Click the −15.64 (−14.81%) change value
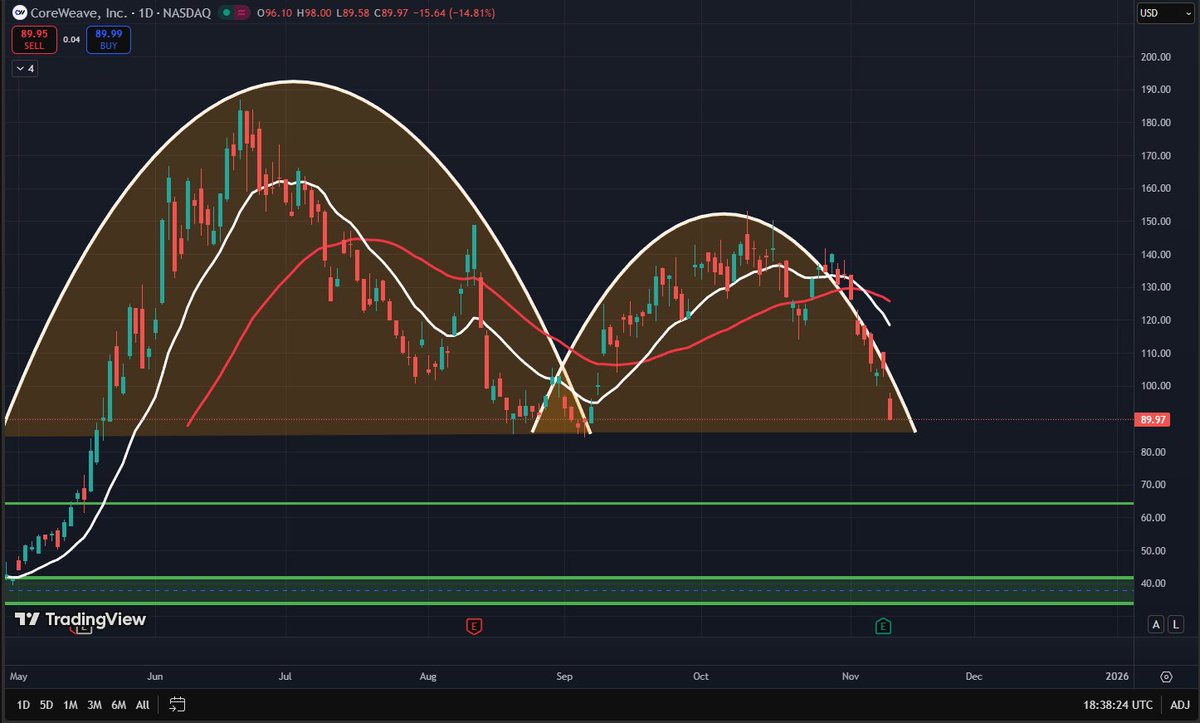Viewport: 1200px width, 723px height. (453, 14)
